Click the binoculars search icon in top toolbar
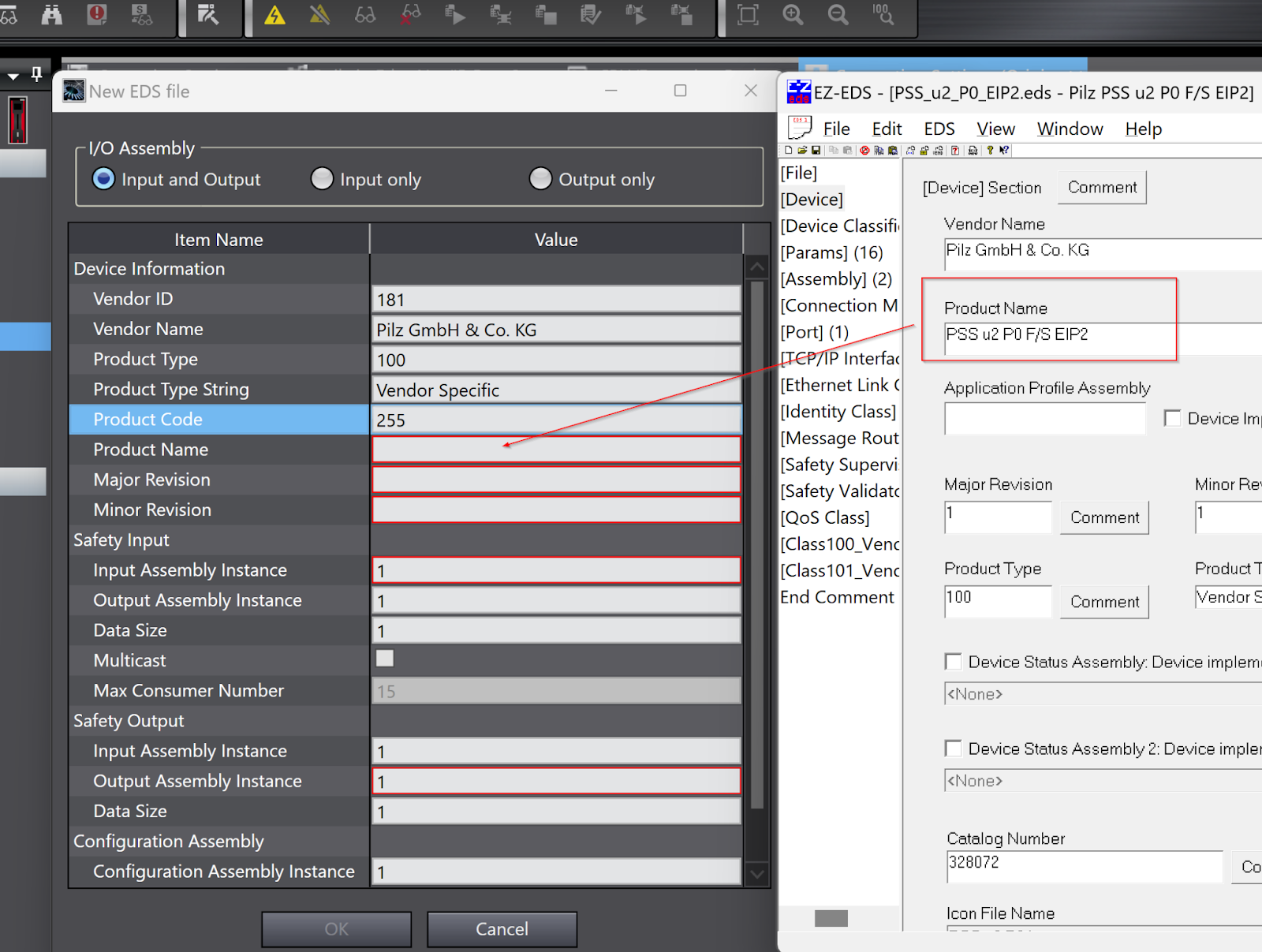The height and width of the screenshot is (952, 1262). (x=52, y=13)
